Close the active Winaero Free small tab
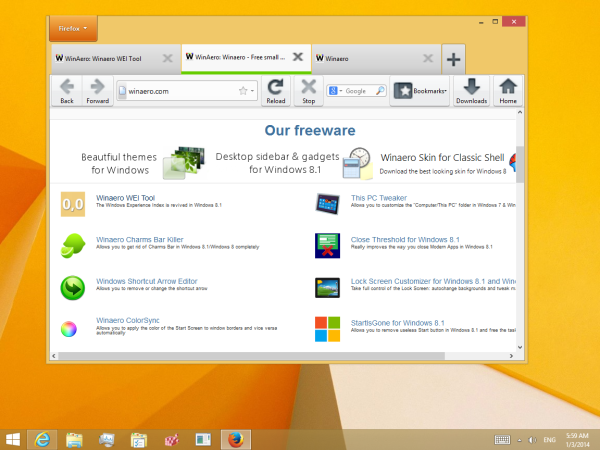This screenshot has width=600, height=450. click(298, 57)
